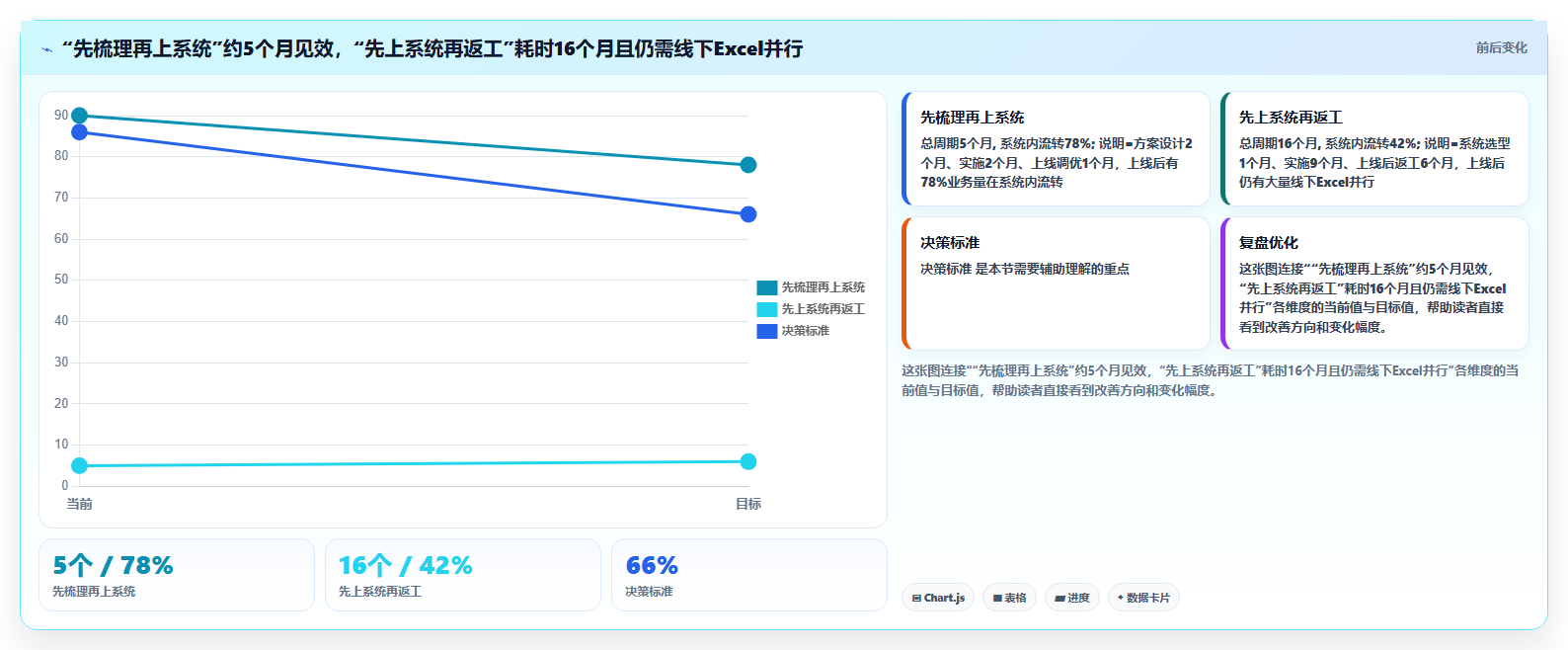Click the y-axis value 50
1568x650 pixels.
[x=61, y=280]
